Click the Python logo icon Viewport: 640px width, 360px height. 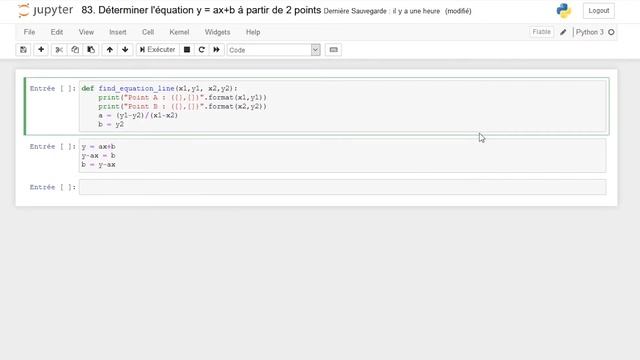click(x=564, y=11)
